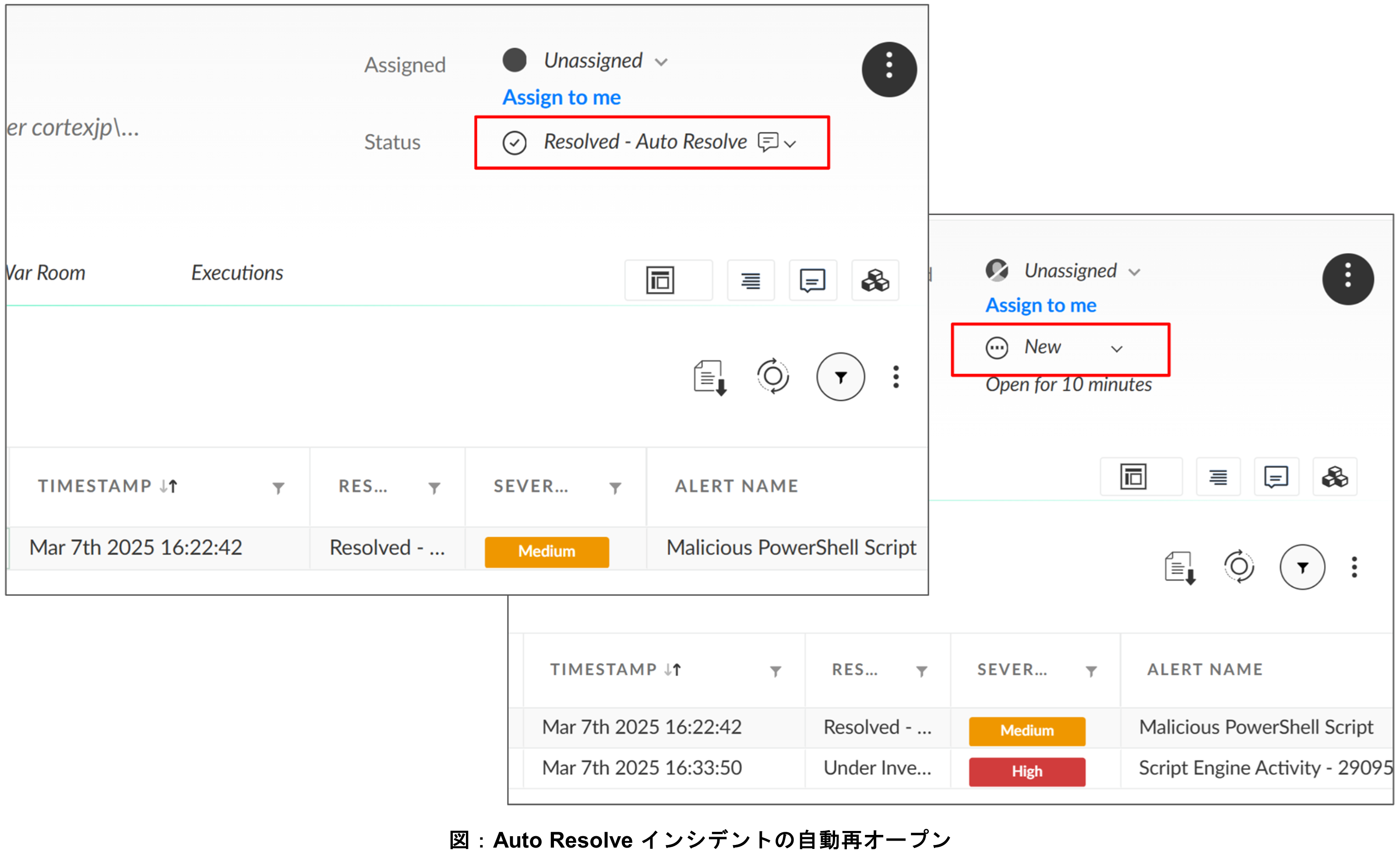This screenshot has width=1400, height=866.
Task: Click Malicious PowerShell Script in left window
Action: point(791,548)
